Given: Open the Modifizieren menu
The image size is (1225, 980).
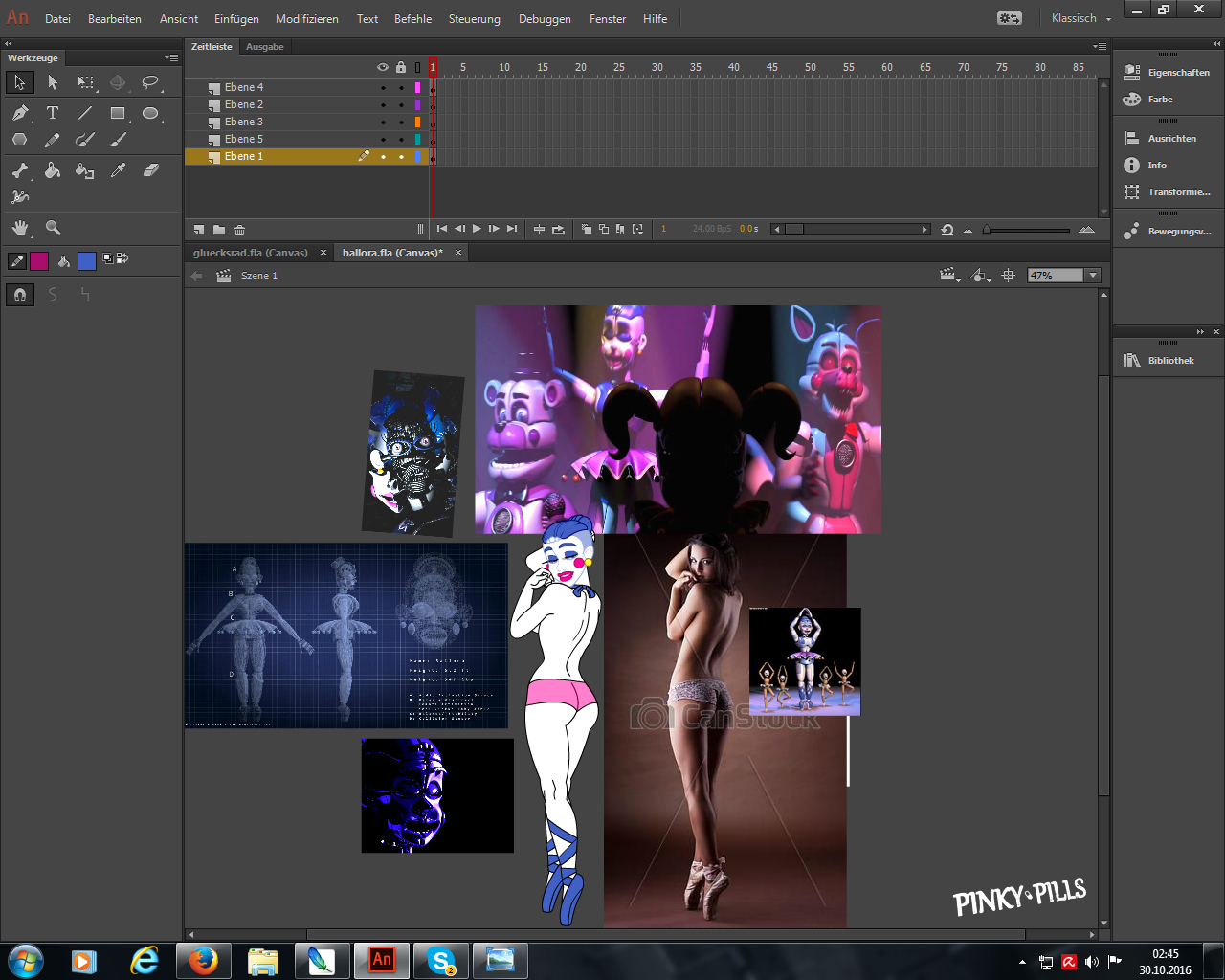Looking at the screenshot, I should [x=307, y=19].
